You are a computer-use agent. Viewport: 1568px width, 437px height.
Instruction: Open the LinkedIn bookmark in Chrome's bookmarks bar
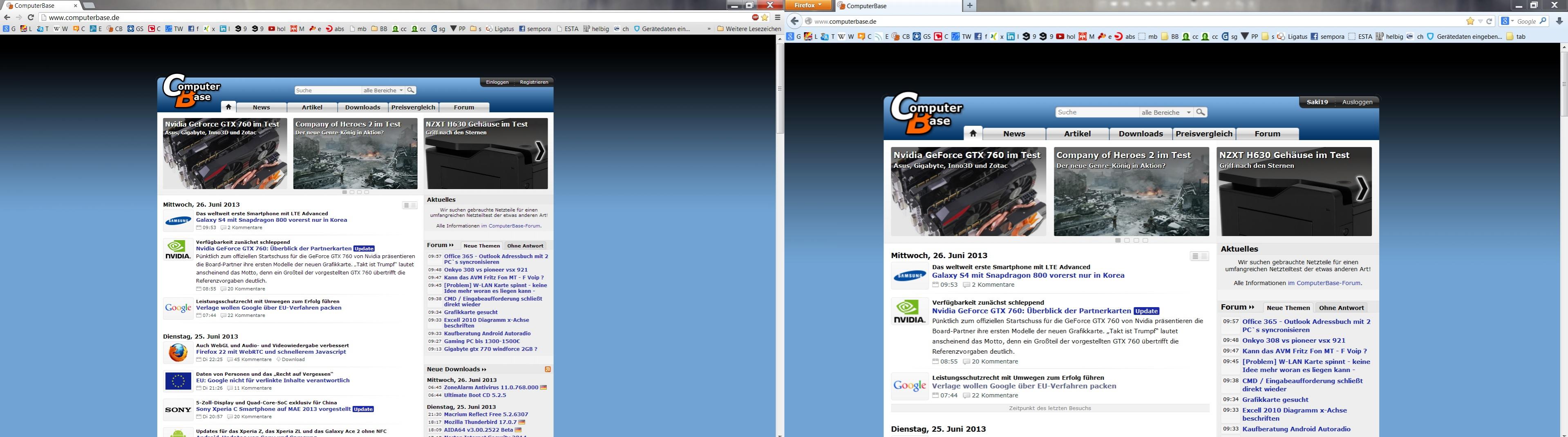point(225,29)
